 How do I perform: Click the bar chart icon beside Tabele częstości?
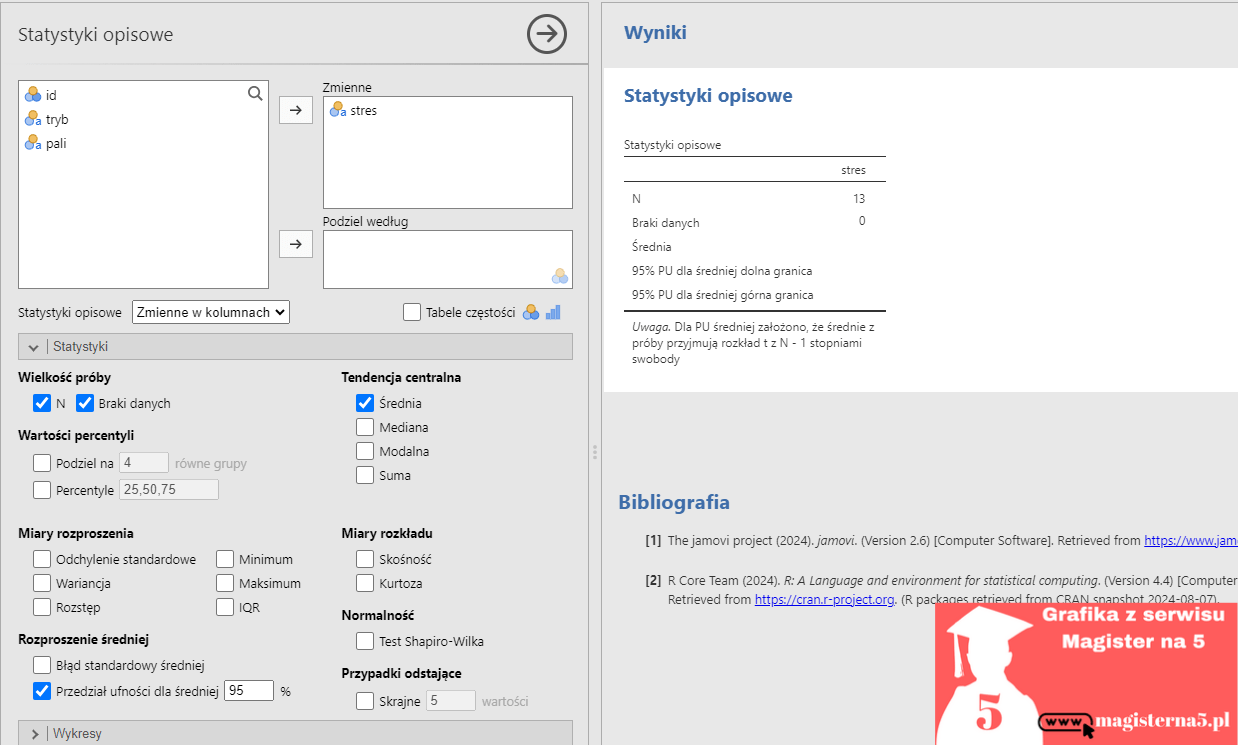[x=553, y=312]
